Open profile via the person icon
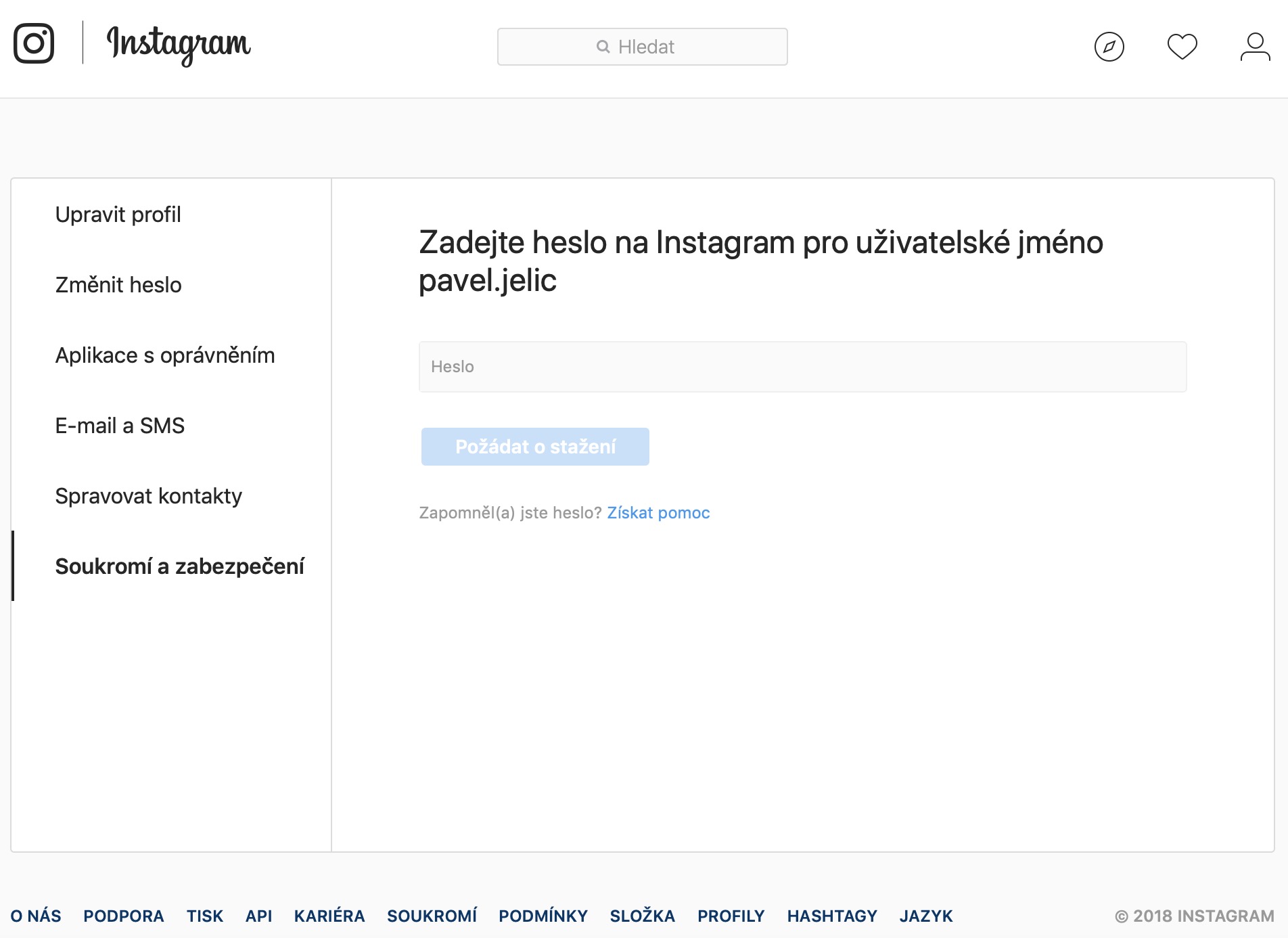The height and width of the screenshot is (938, 1288). click(x=1255, y=47)
